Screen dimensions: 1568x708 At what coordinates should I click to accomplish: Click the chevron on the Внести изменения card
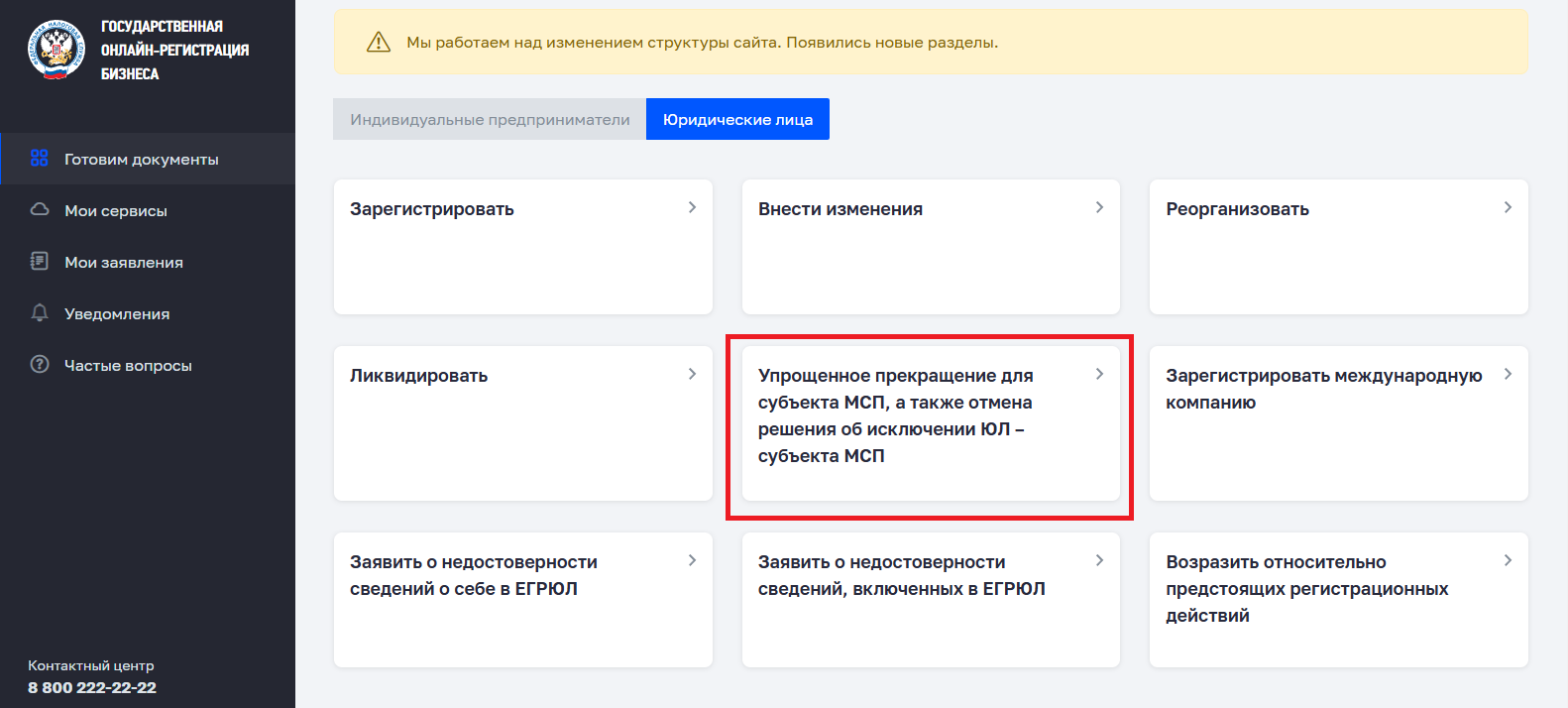click(1099, 207)
